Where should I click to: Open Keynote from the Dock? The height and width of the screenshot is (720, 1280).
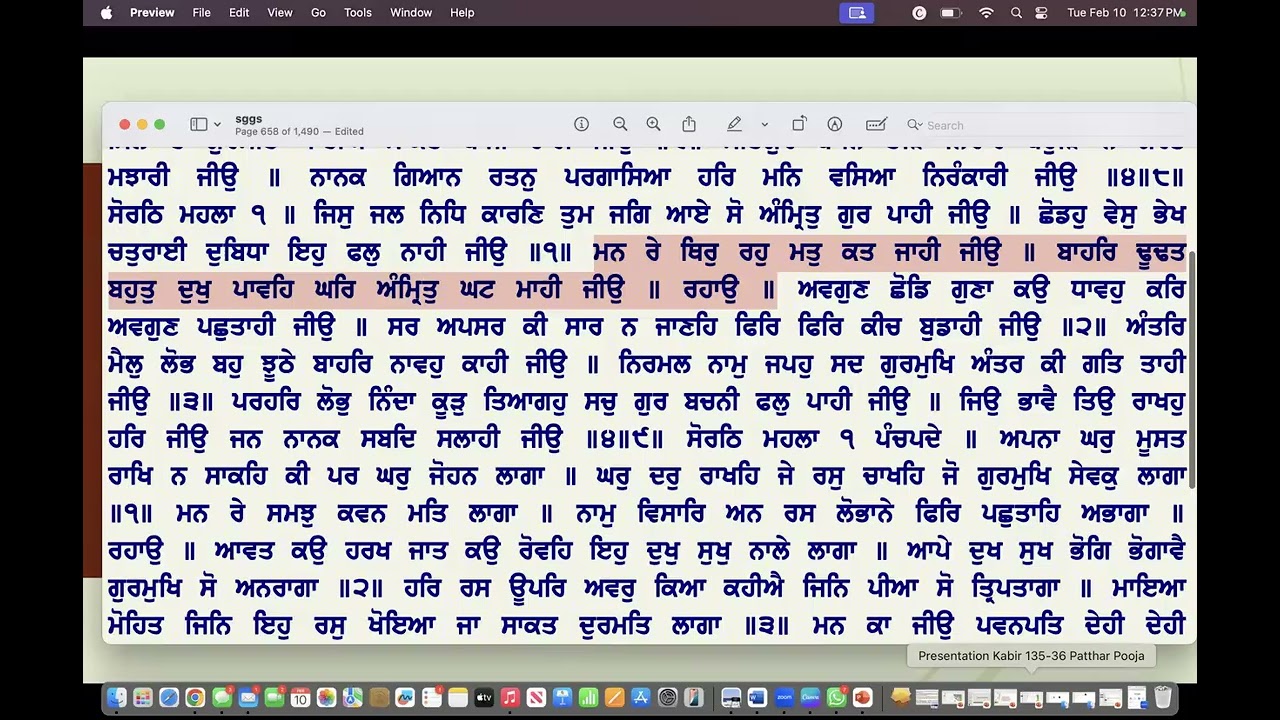tap(561, 697)
